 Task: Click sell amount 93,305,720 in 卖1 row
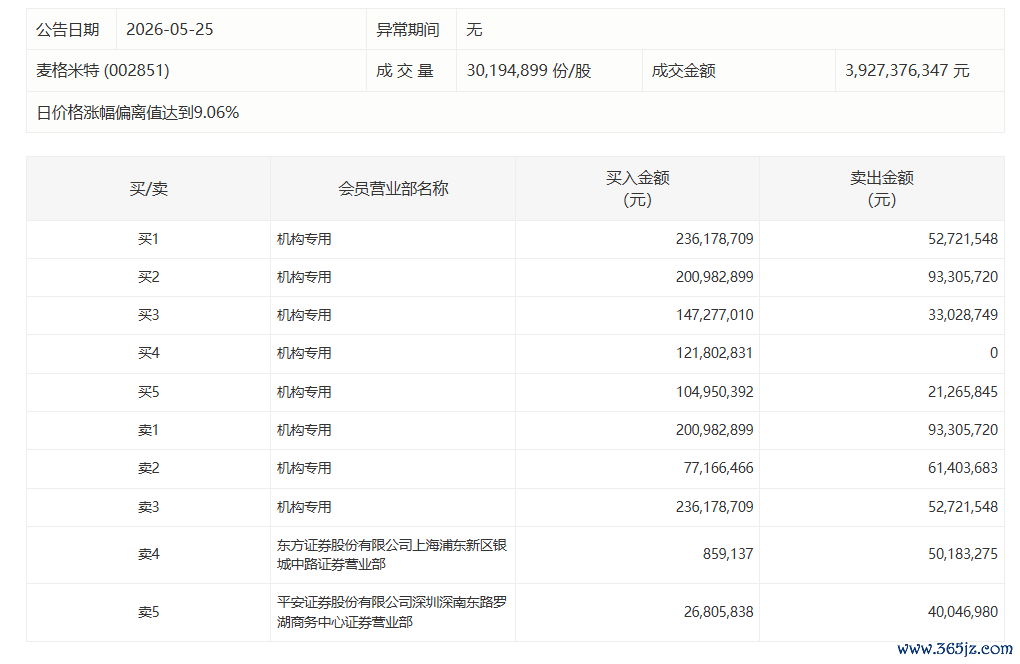[x=963, y=430]
